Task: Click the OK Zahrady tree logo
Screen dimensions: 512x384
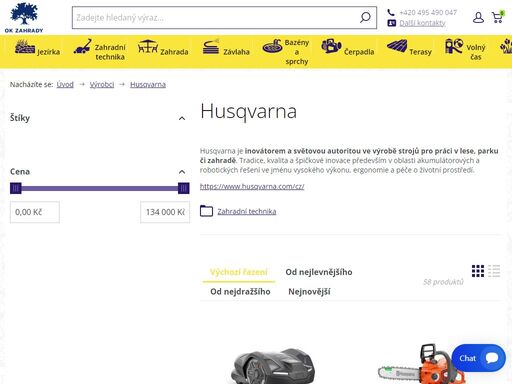Action: 24,17
